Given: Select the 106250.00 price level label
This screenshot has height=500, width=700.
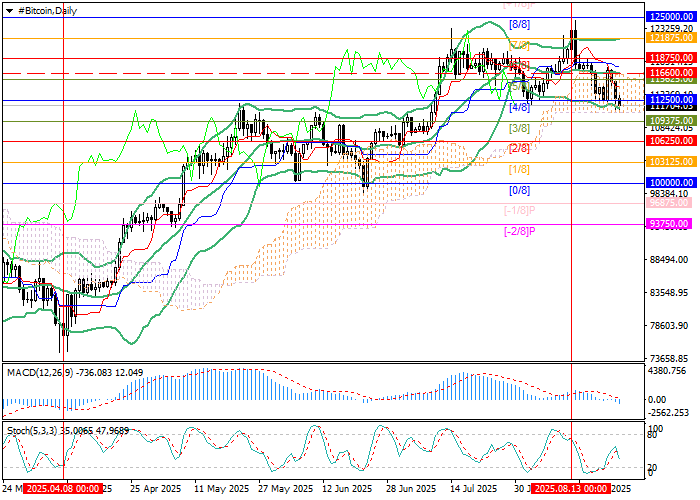Looking at the screenshot, I should click(671, 141).
